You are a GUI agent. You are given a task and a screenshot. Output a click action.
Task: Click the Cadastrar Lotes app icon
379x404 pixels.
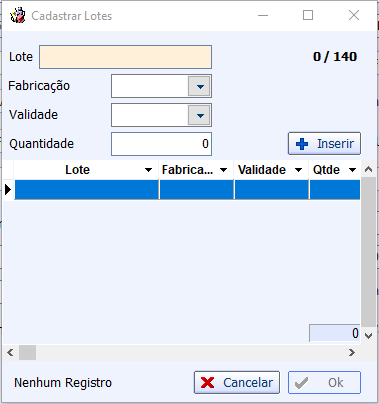[x=18, y=16]
